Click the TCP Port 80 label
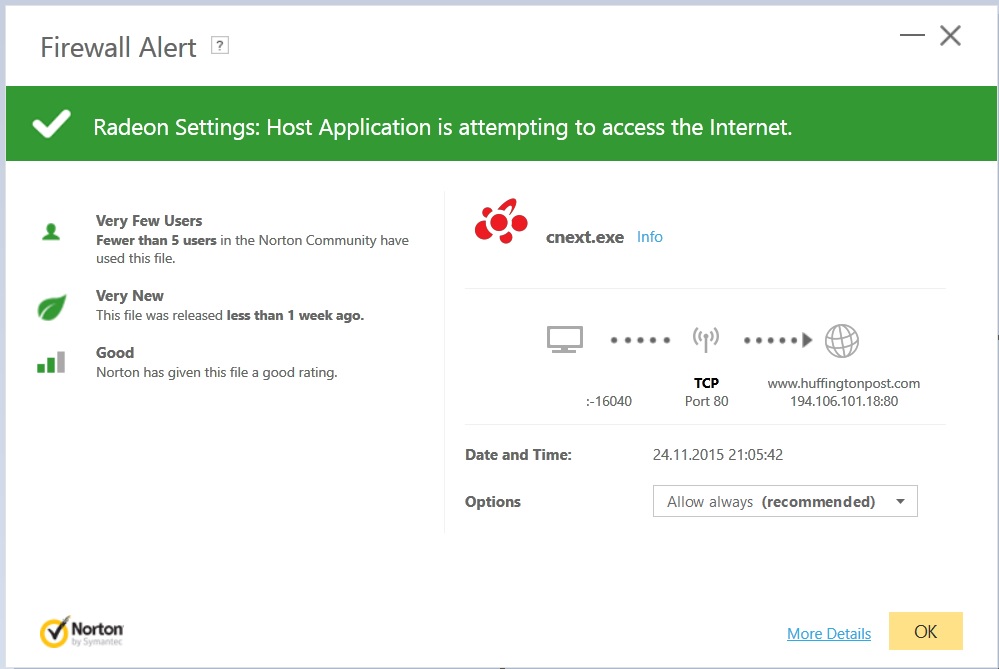 (x=707, y=392)
